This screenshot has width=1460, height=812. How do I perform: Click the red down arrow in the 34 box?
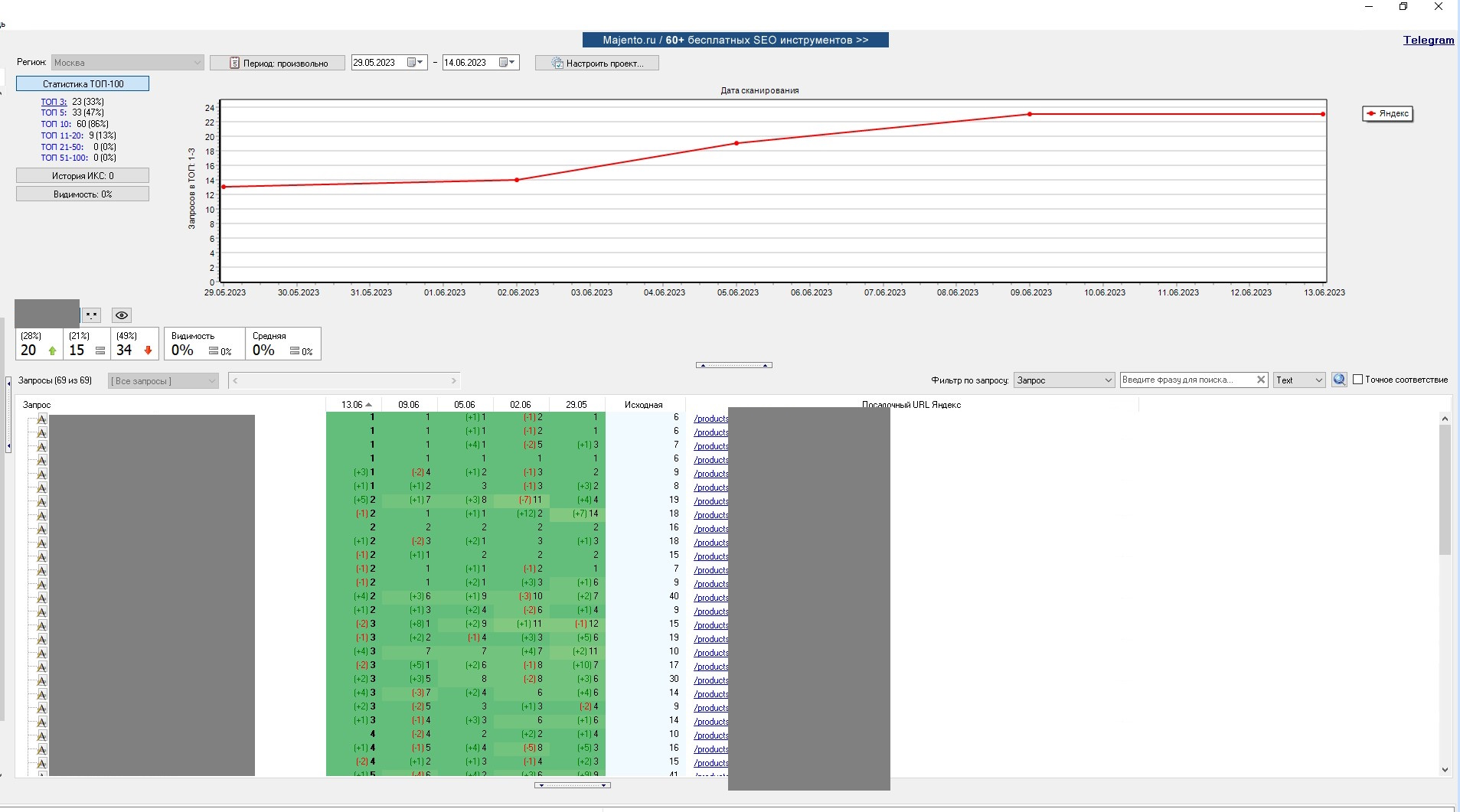[x=148, y=351]
